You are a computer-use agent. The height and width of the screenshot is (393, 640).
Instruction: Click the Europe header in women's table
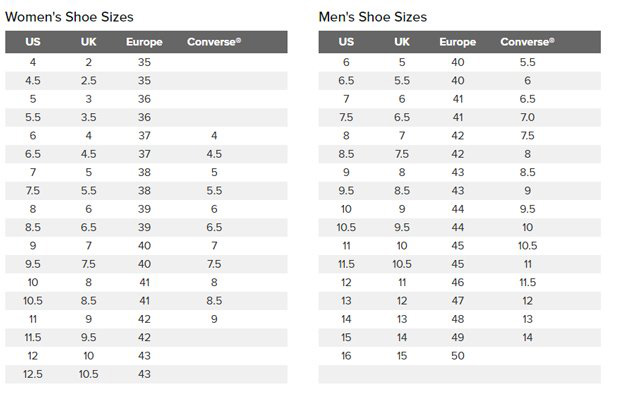pos(144,42)
